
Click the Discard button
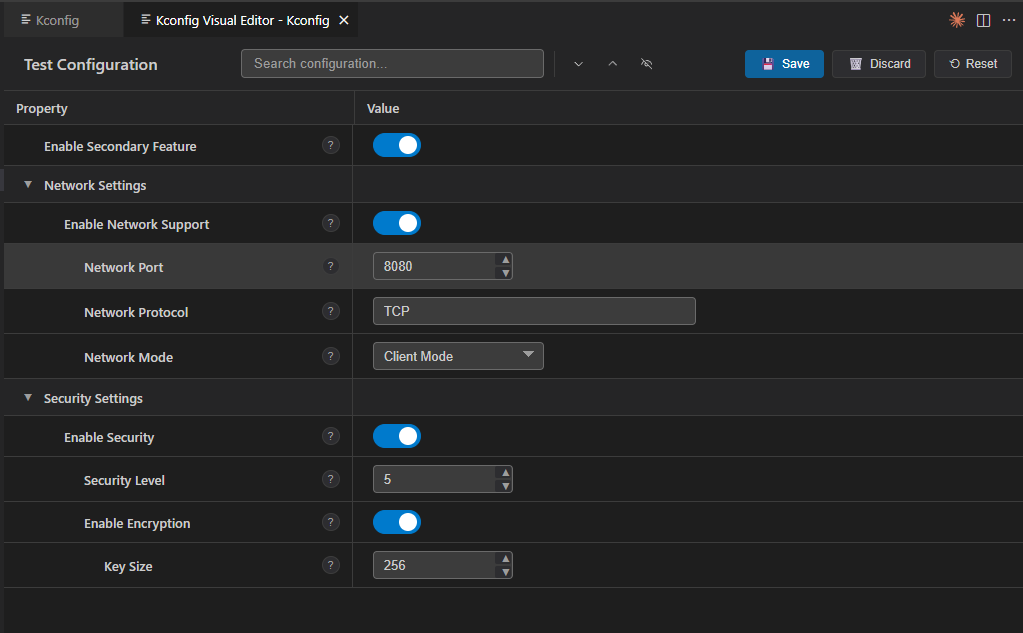(x=879, y=64)
